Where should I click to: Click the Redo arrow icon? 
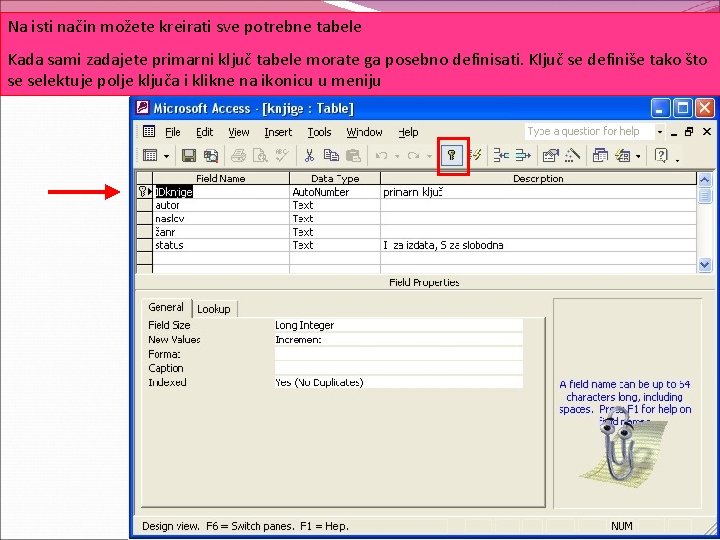[413, 156]
